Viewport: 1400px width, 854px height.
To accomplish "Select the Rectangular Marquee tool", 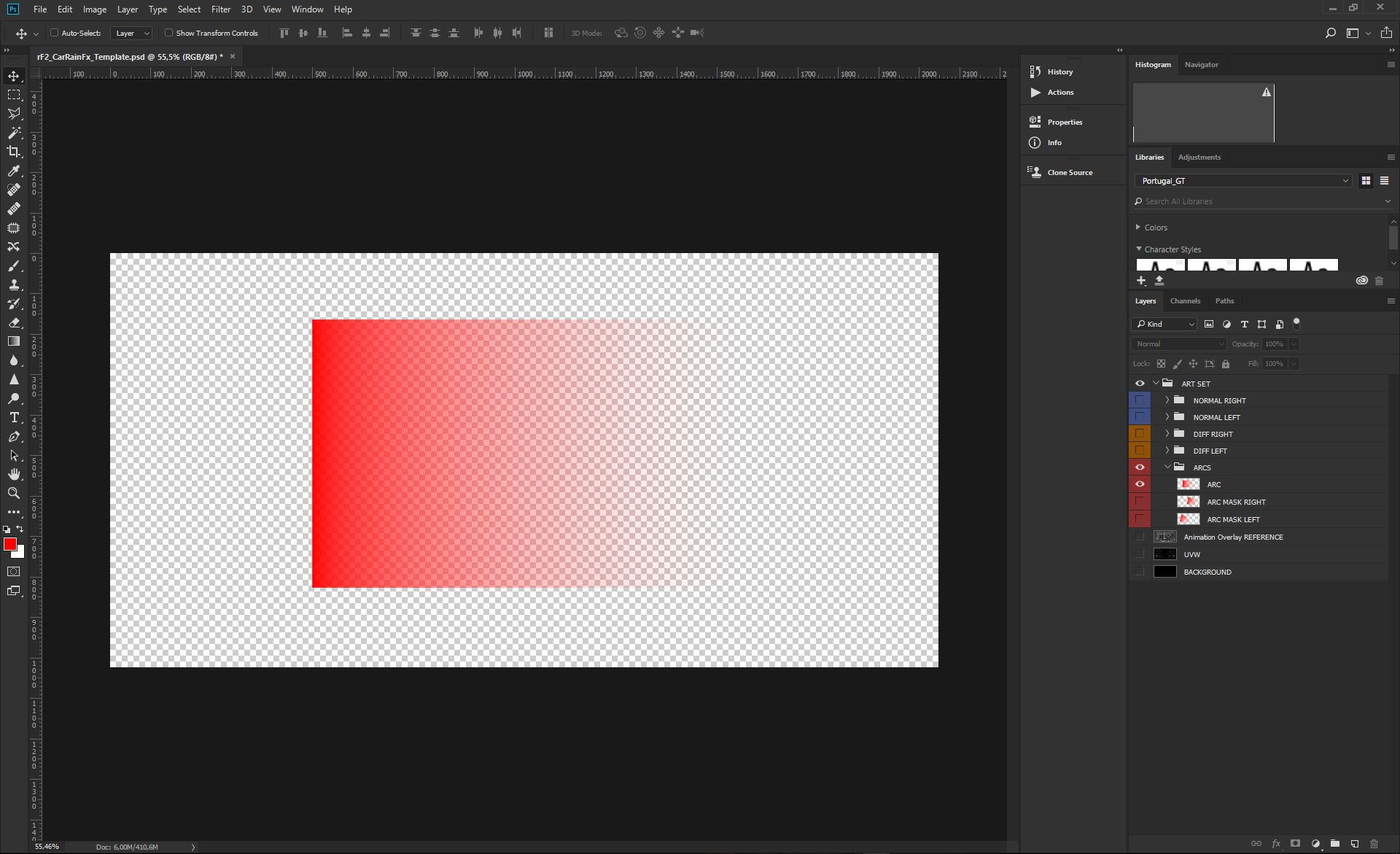I will 14,95.
